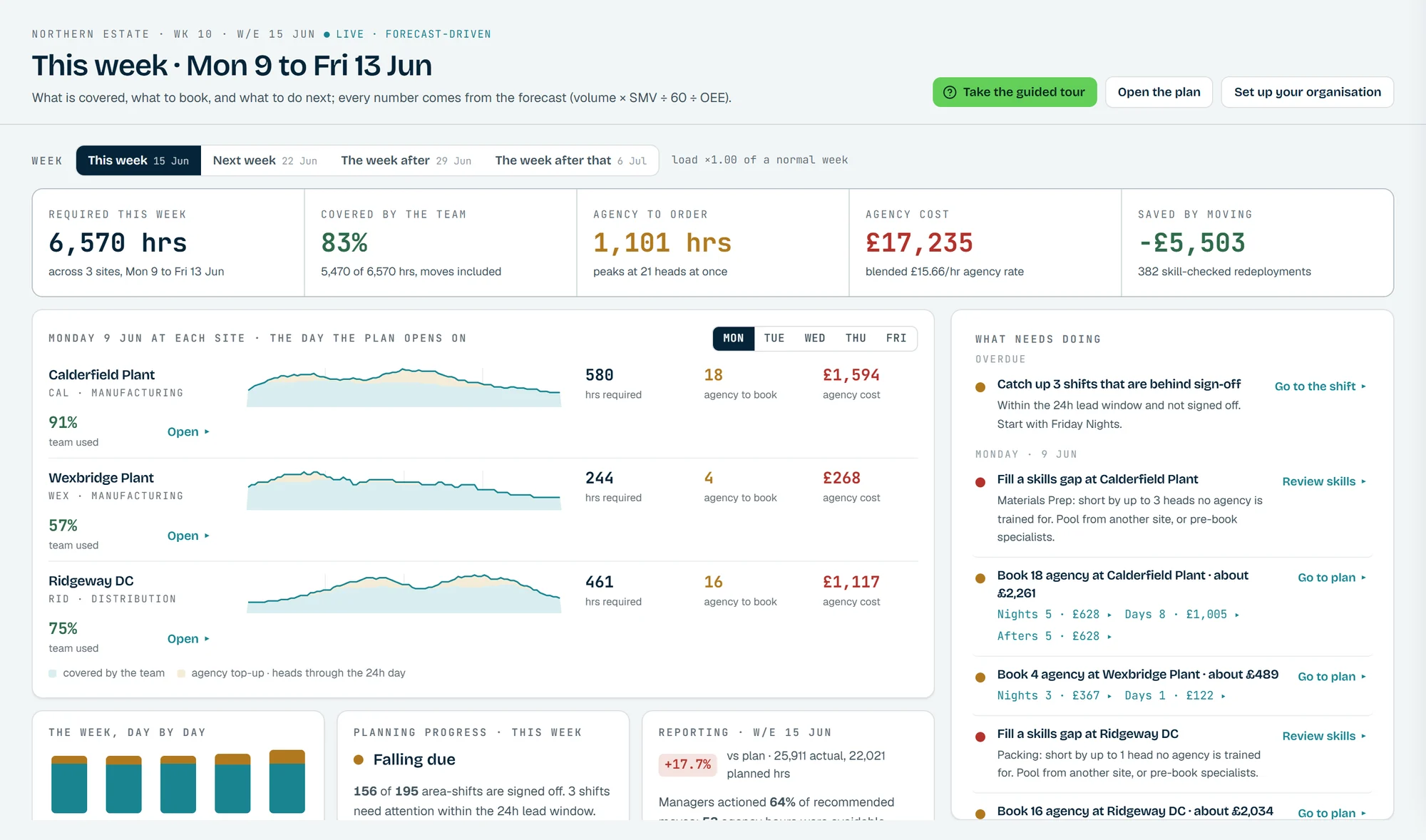1426x840 pixels.
Task: Switch to Next week 22 Jun
Action: (265, 160)
